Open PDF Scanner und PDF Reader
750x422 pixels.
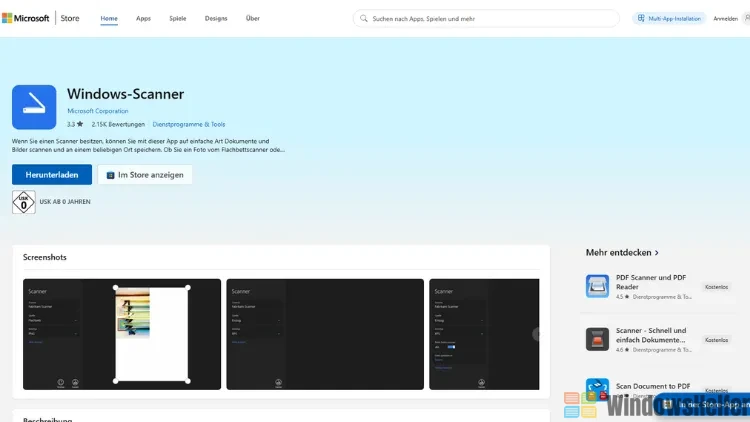click(x=651, y=282)
